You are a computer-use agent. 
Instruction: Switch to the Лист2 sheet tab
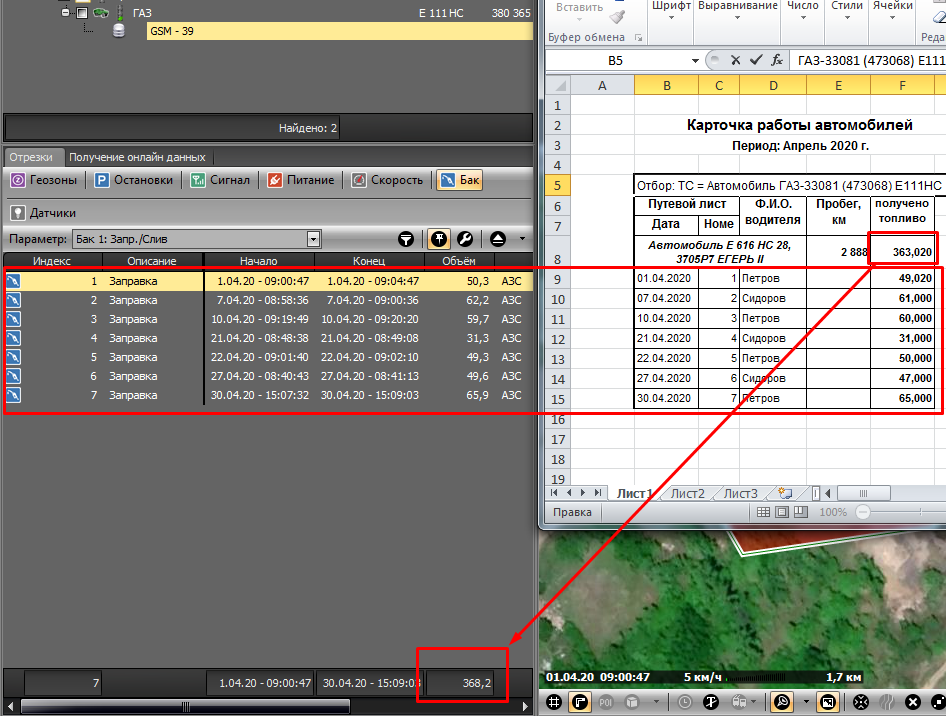coord(688,493)
